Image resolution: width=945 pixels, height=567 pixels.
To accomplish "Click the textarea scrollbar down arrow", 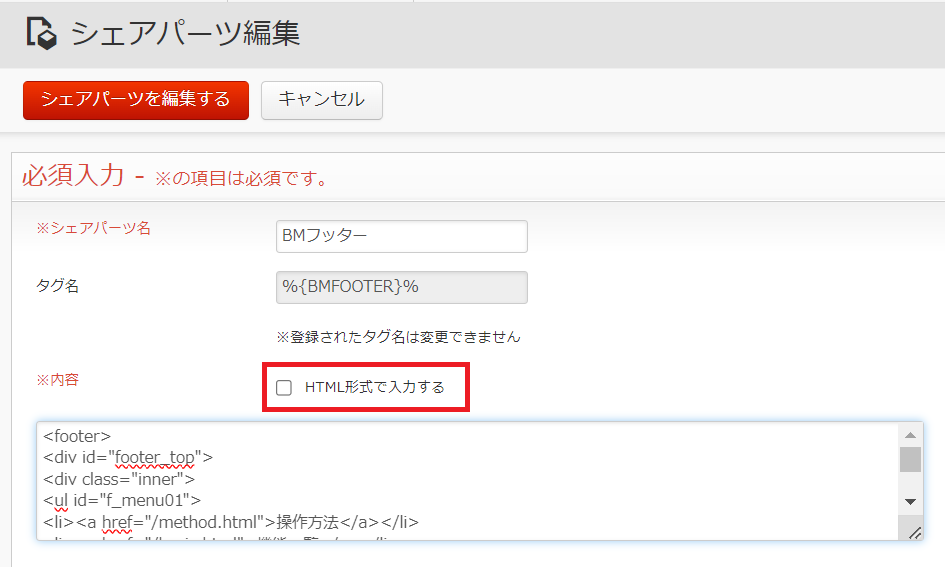I will coord(910,501).
